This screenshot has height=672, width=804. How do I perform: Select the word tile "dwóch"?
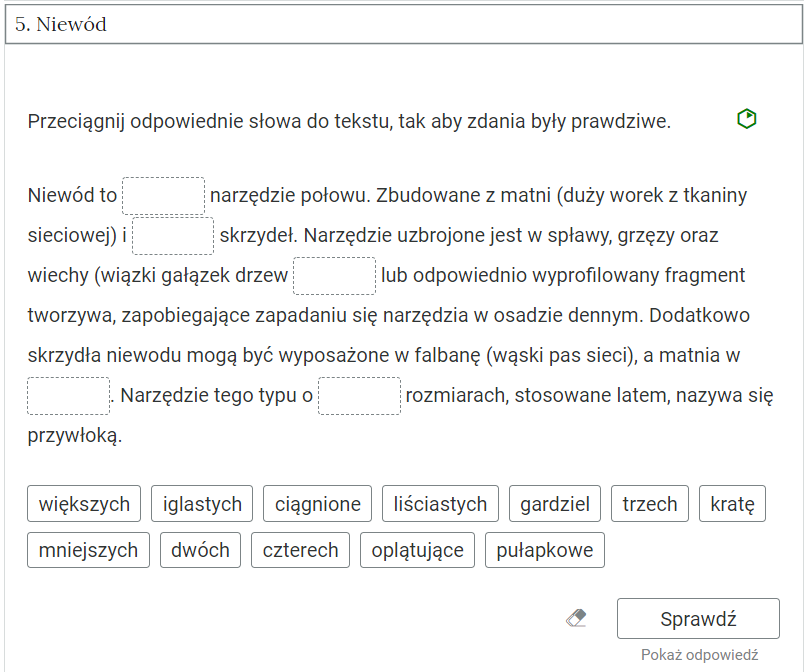click(200, 549)
